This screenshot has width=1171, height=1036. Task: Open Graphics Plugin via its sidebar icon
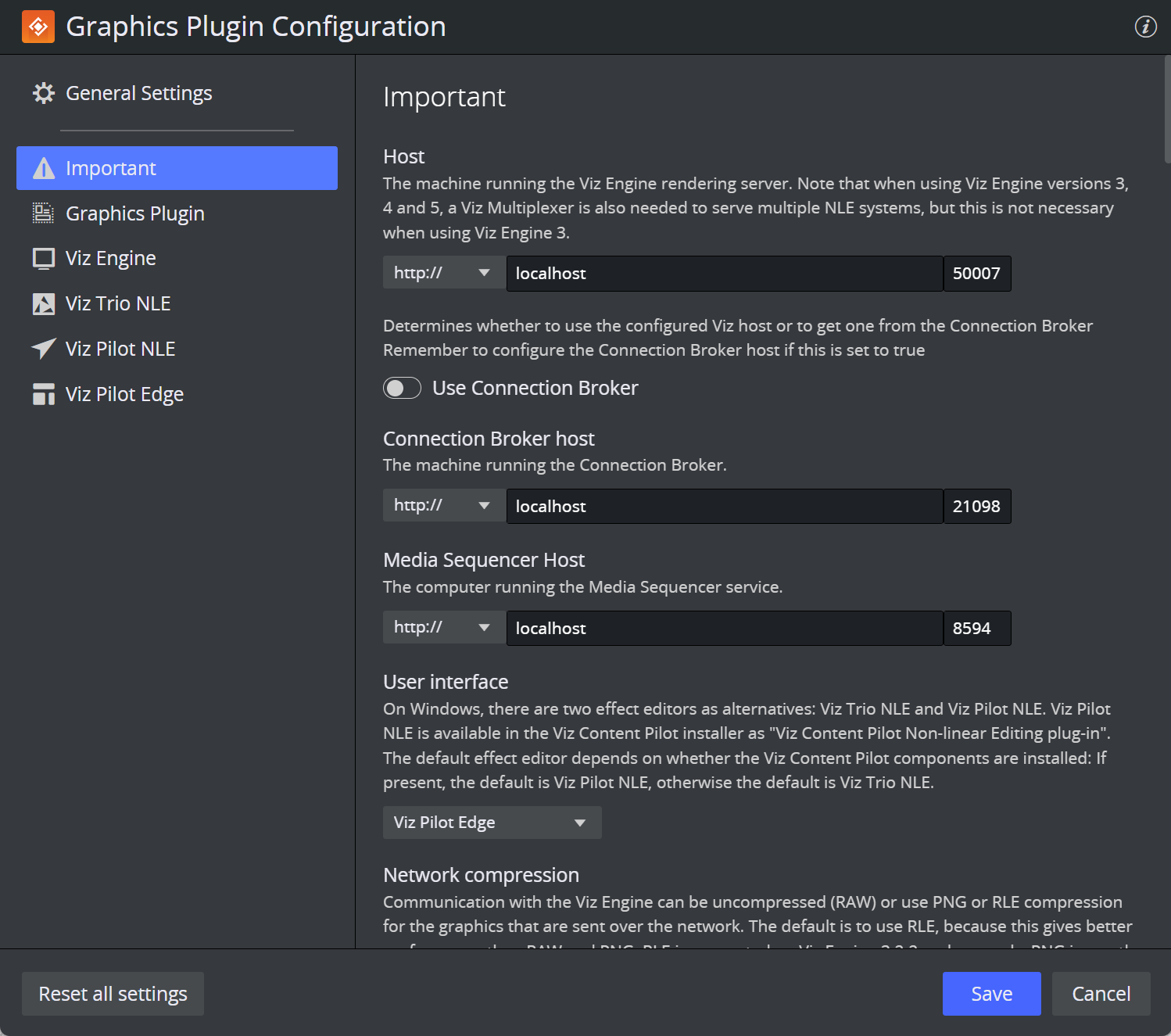pyautogui.click(x=44, y=213)
